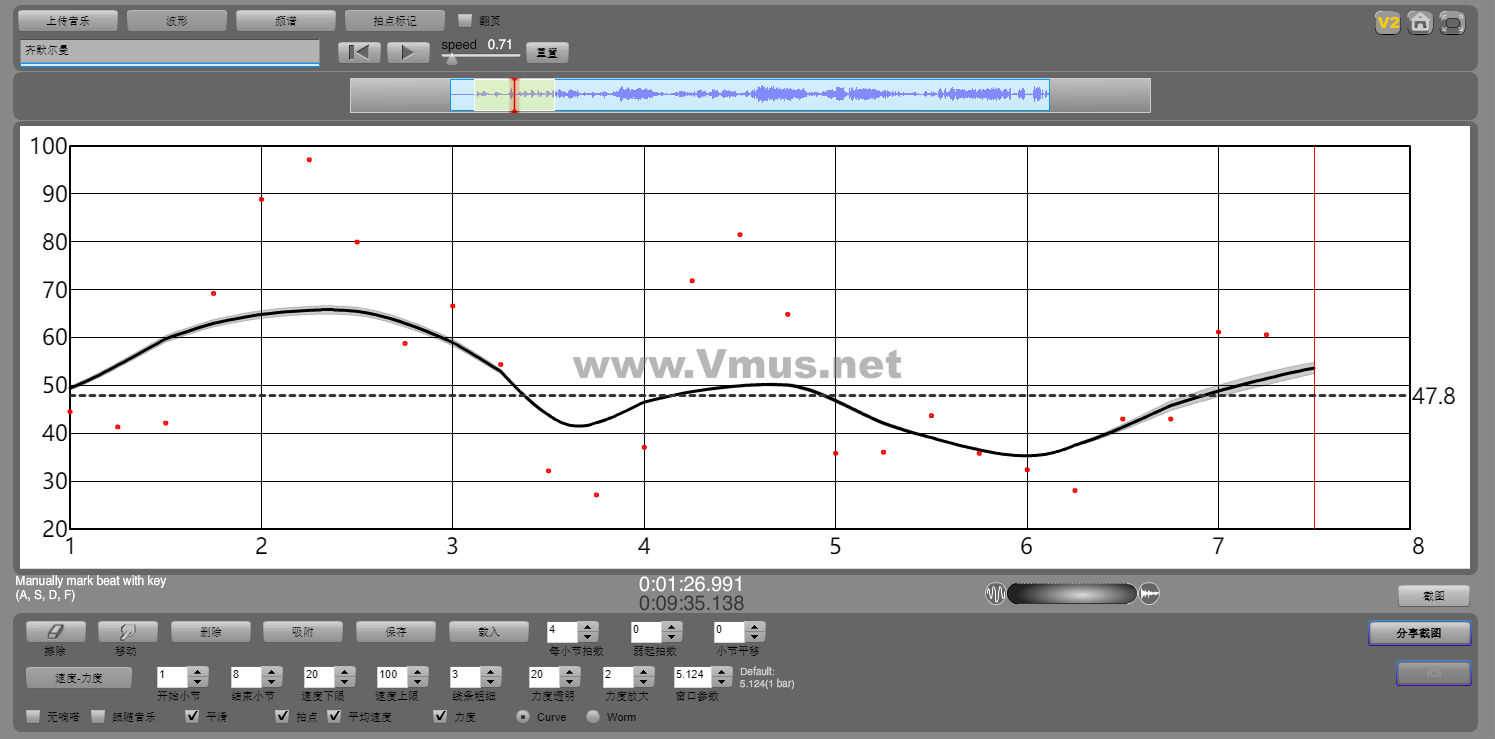Uncheck the 平滑 smoothing checkbox

(193, 716)
